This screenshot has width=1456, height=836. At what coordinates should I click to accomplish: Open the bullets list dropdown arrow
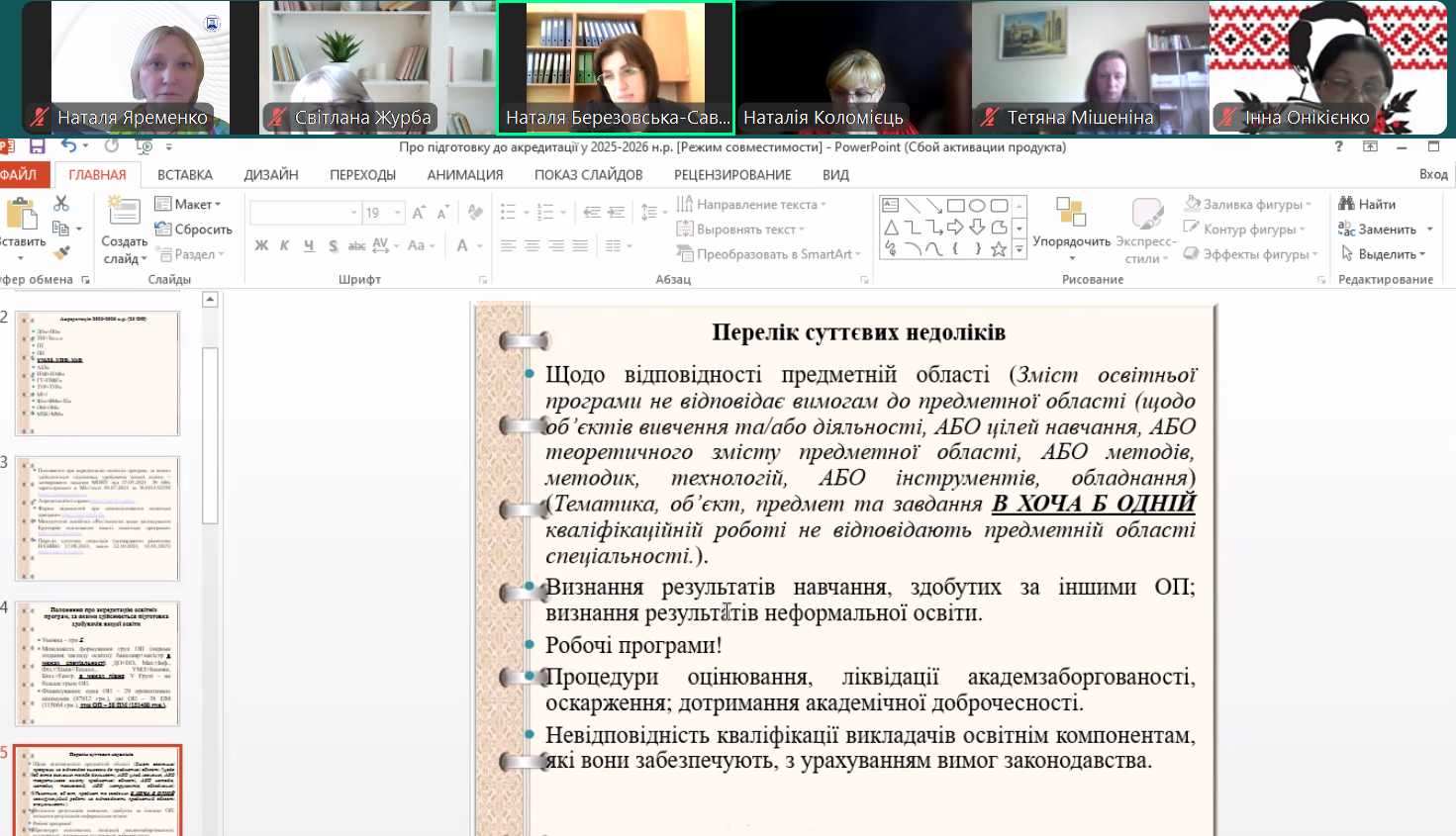coord(526,212)
